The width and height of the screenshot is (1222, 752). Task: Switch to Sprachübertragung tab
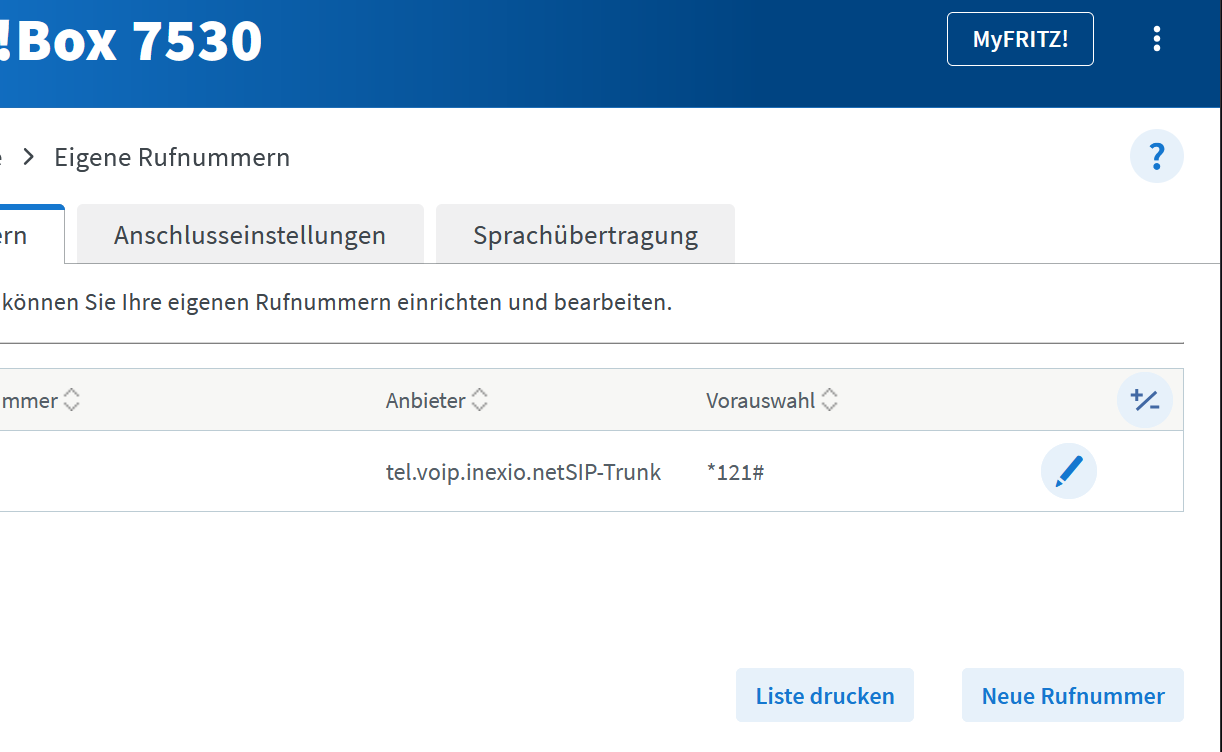585,235
